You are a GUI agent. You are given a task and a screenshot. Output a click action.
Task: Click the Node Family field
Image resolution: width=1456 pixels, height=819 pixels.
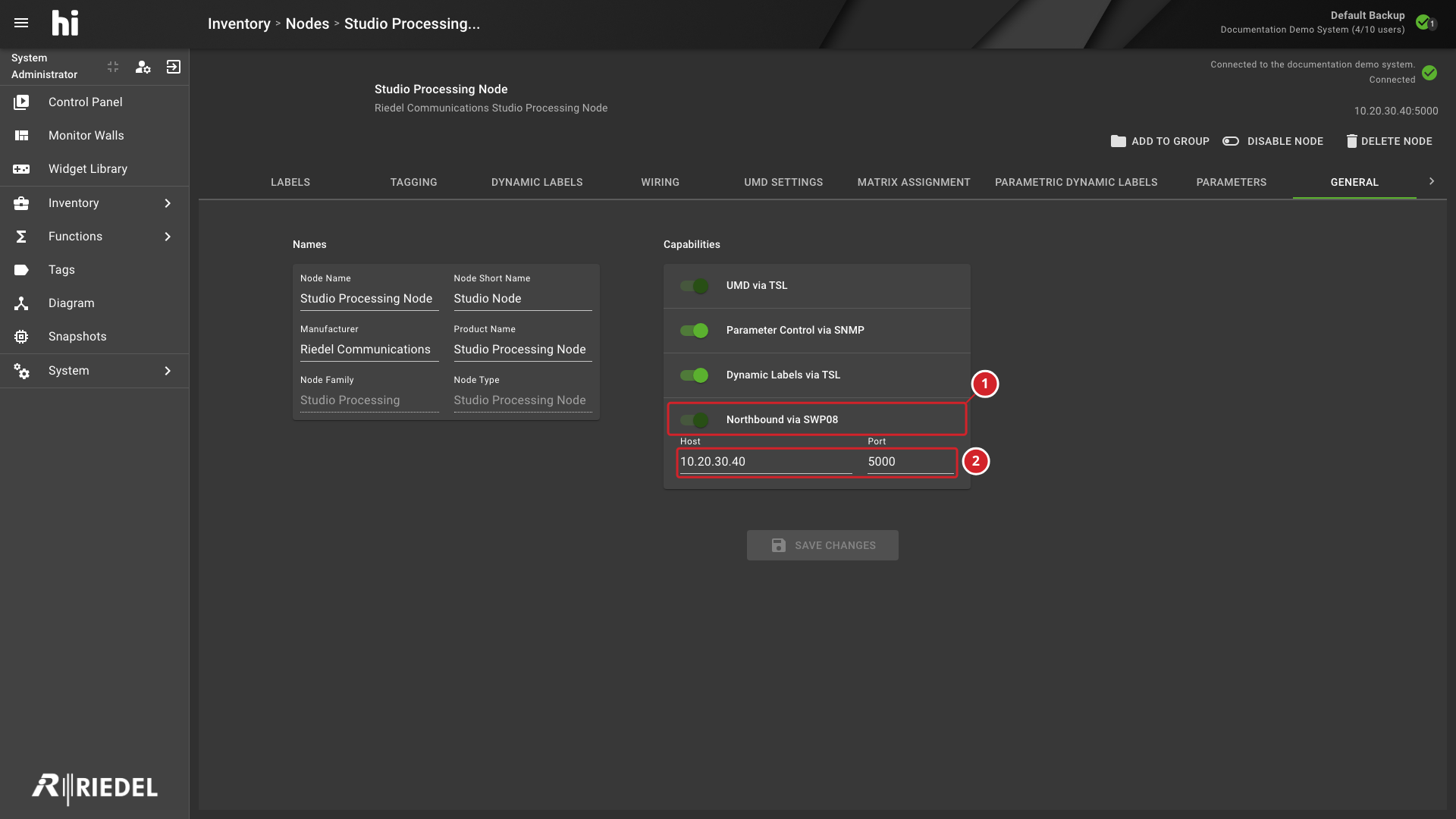click(369, 400)
